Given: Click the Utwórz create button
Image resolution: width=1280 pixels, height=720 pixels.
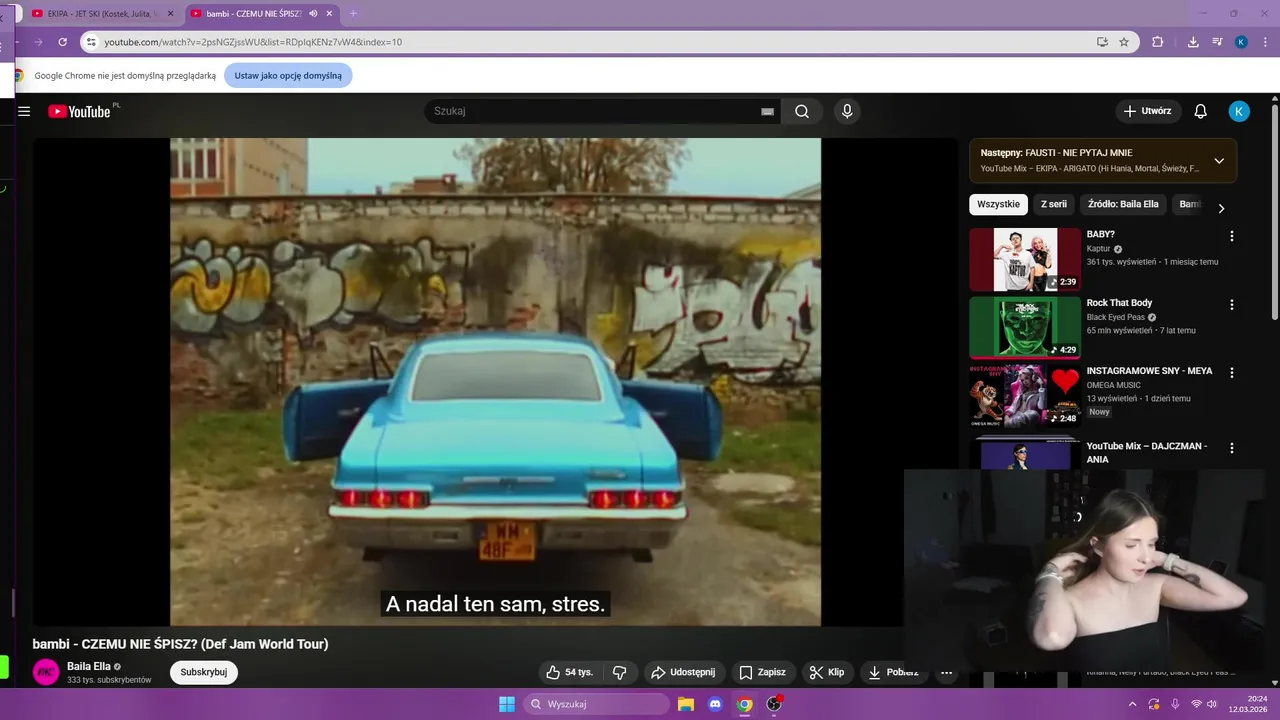Looking at the screenshot, I should (x=1148, y=111).
